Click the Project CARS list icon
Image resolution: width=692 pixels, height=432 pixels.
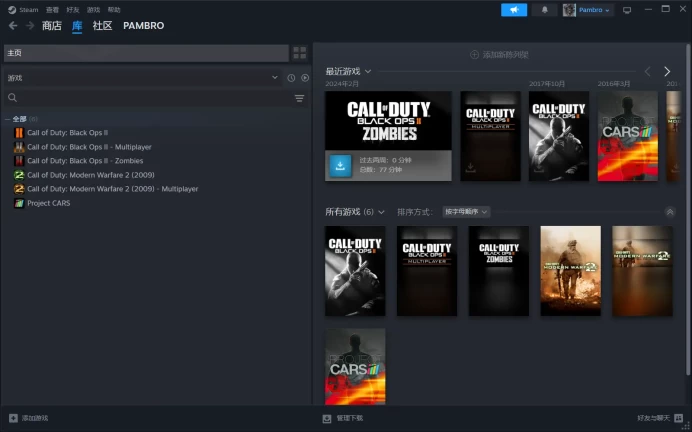click(x=19, y=203)
